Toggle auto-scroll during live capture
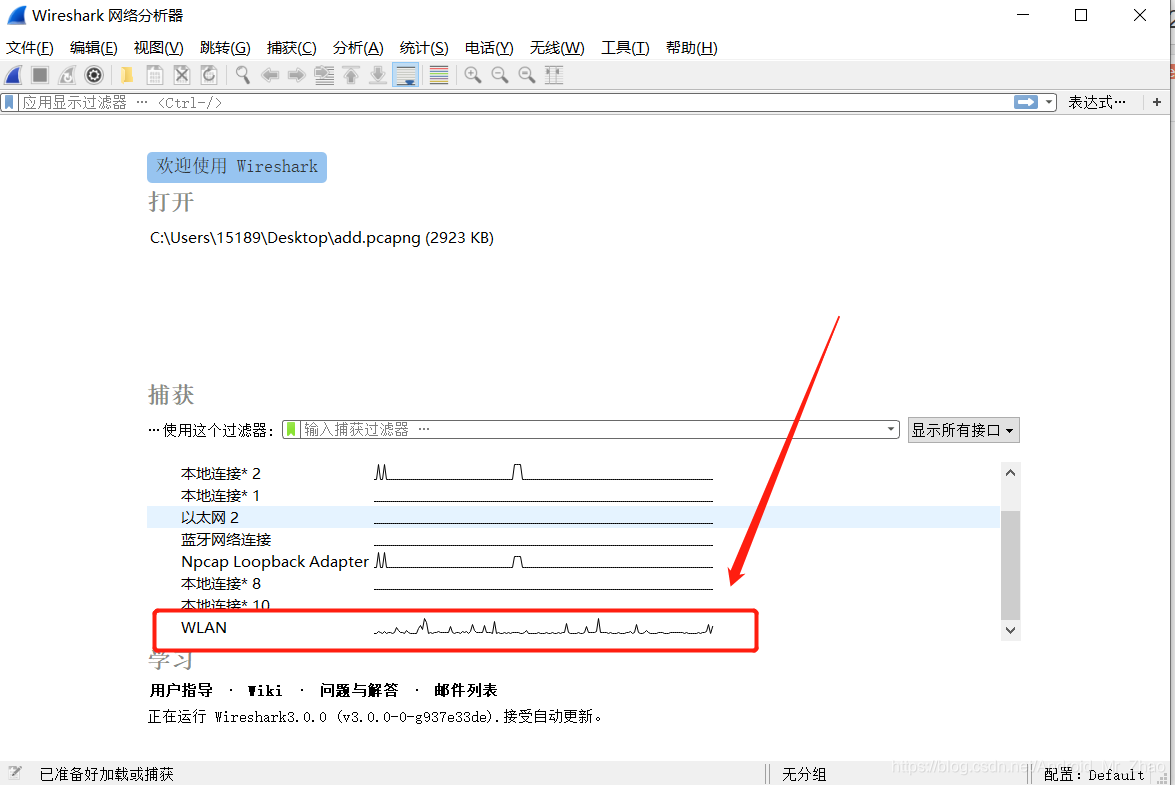Viewport: 1175px width, 785px height. click(405, 75)
